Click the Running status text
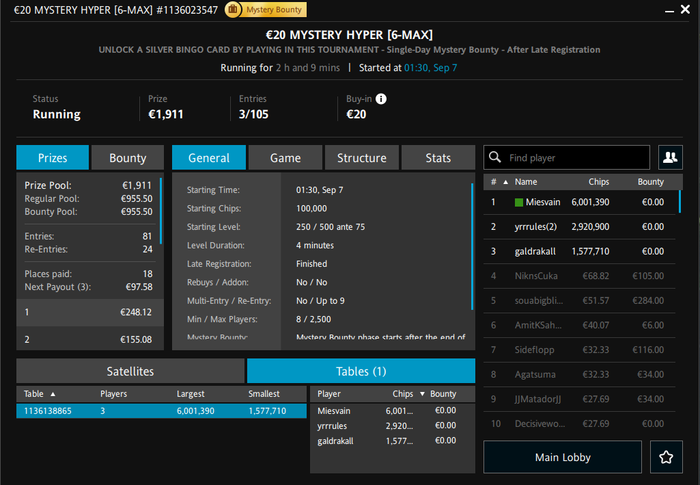The width and height of the screenshot is (700, 485). pyautogui.click(x=57, y=114)
